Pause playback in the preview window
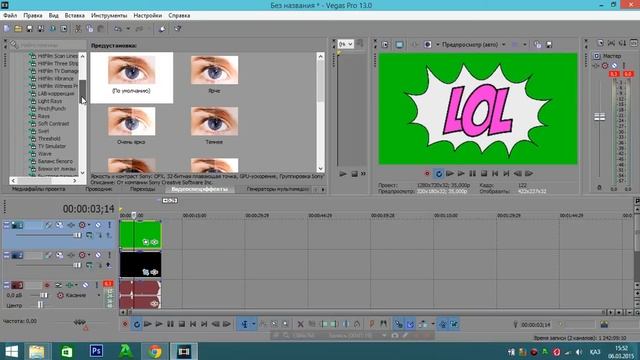640x360 pixels. click(x=472, y=173)
